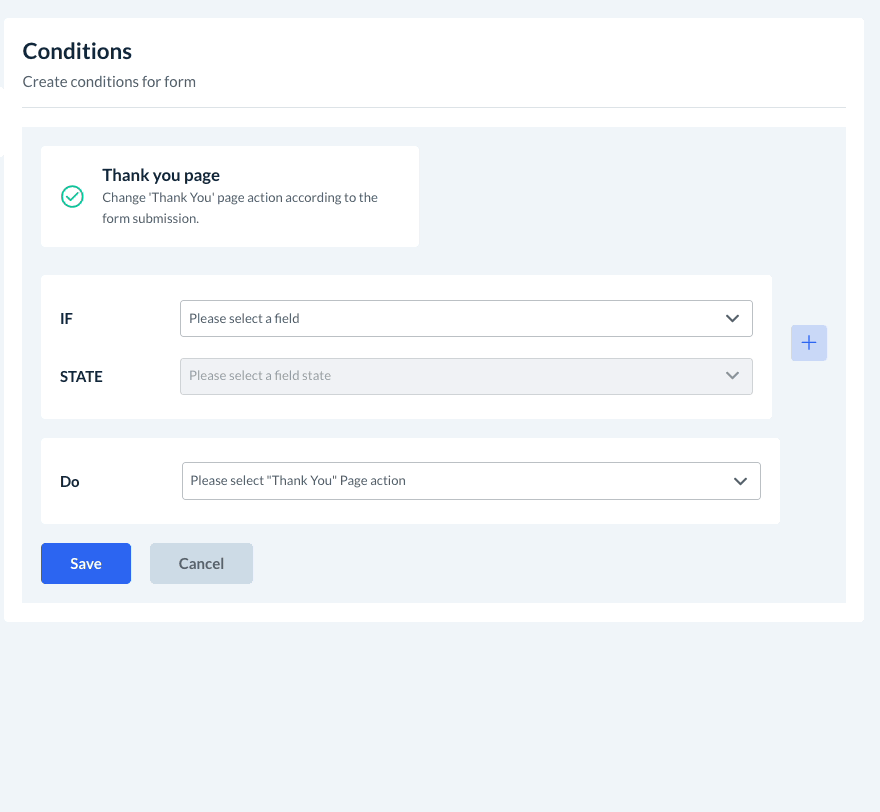Click the Conditions heading

pyautogui.click(x=77, y=51)
